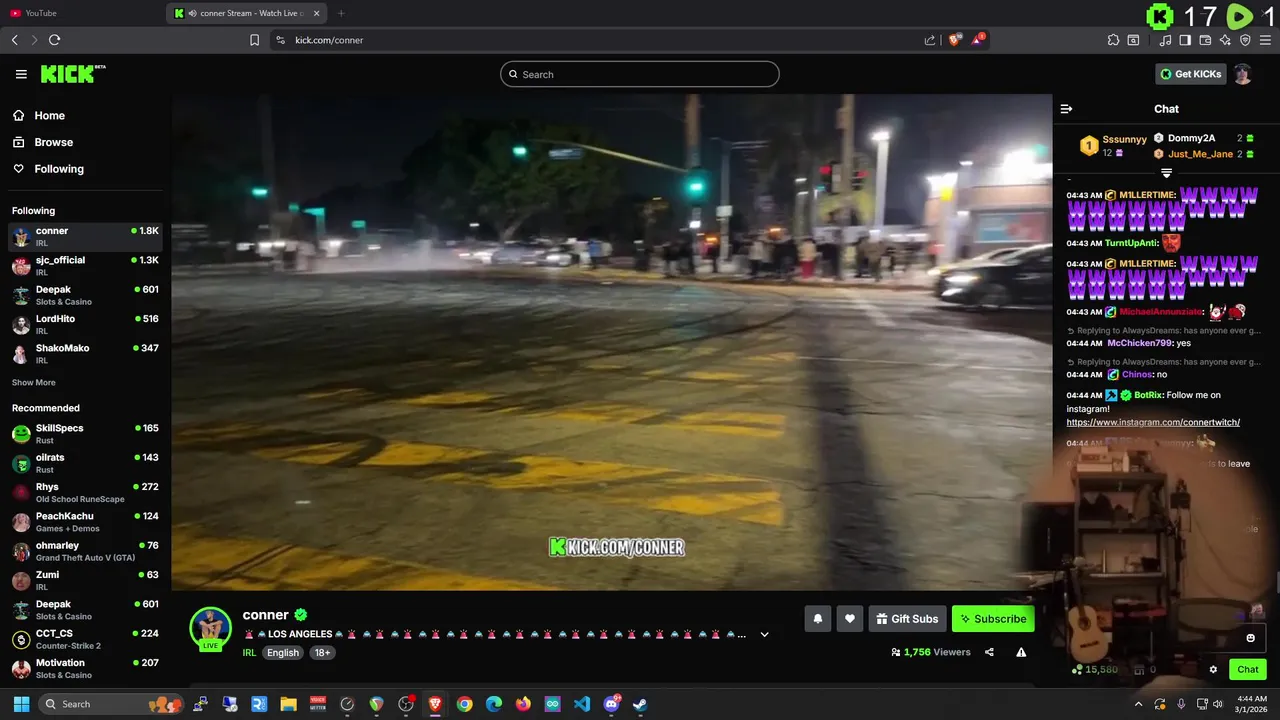Go to Home in the sidebar
Screen dimensions: 1280x720
point(39,115)
